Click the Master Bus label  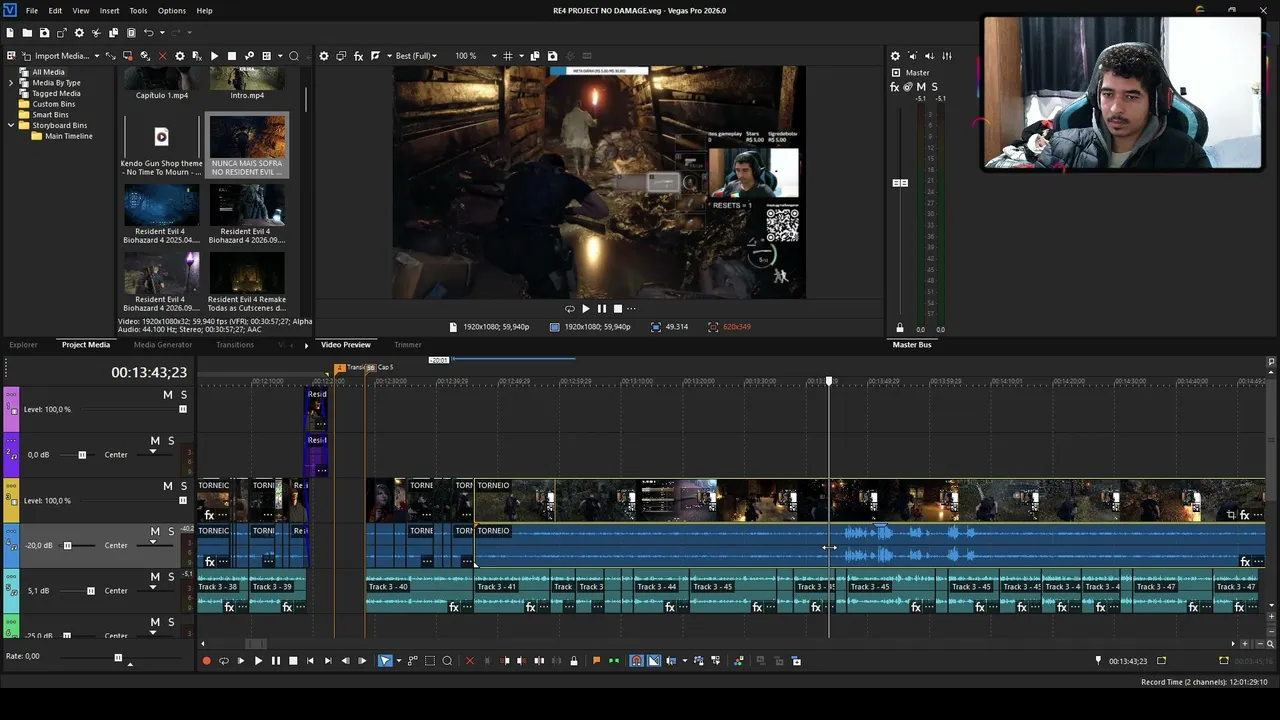point(912,345)
